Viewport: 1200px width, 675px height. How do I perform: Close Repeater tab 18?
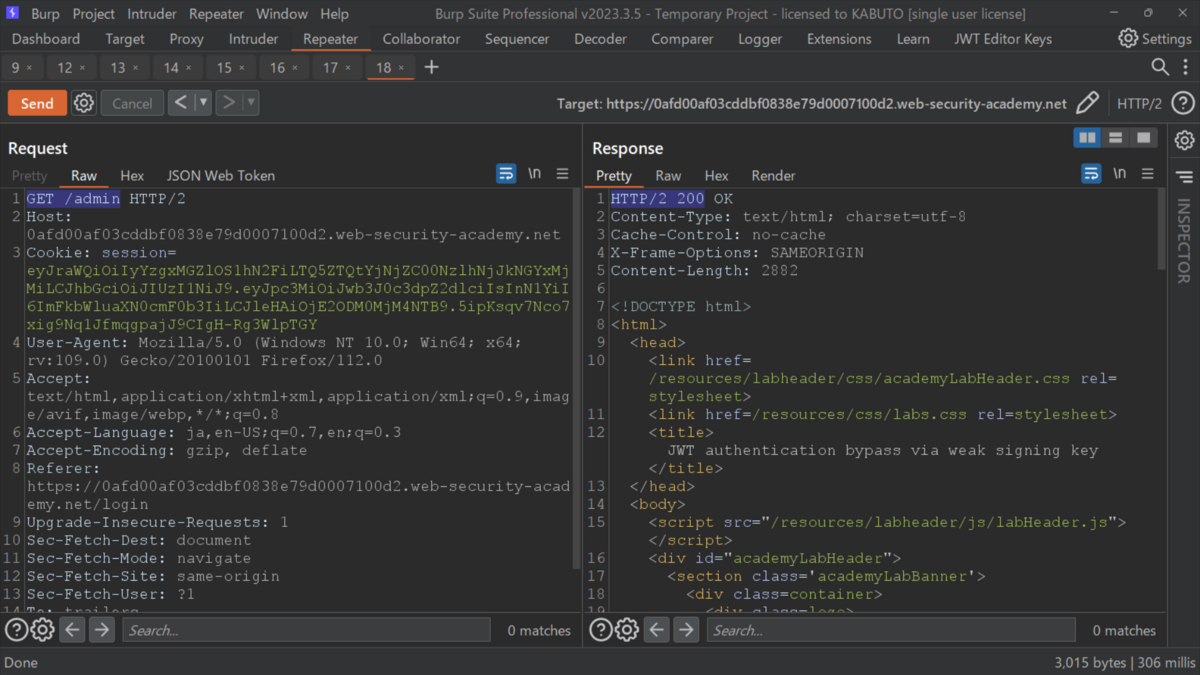pos(401,68)
